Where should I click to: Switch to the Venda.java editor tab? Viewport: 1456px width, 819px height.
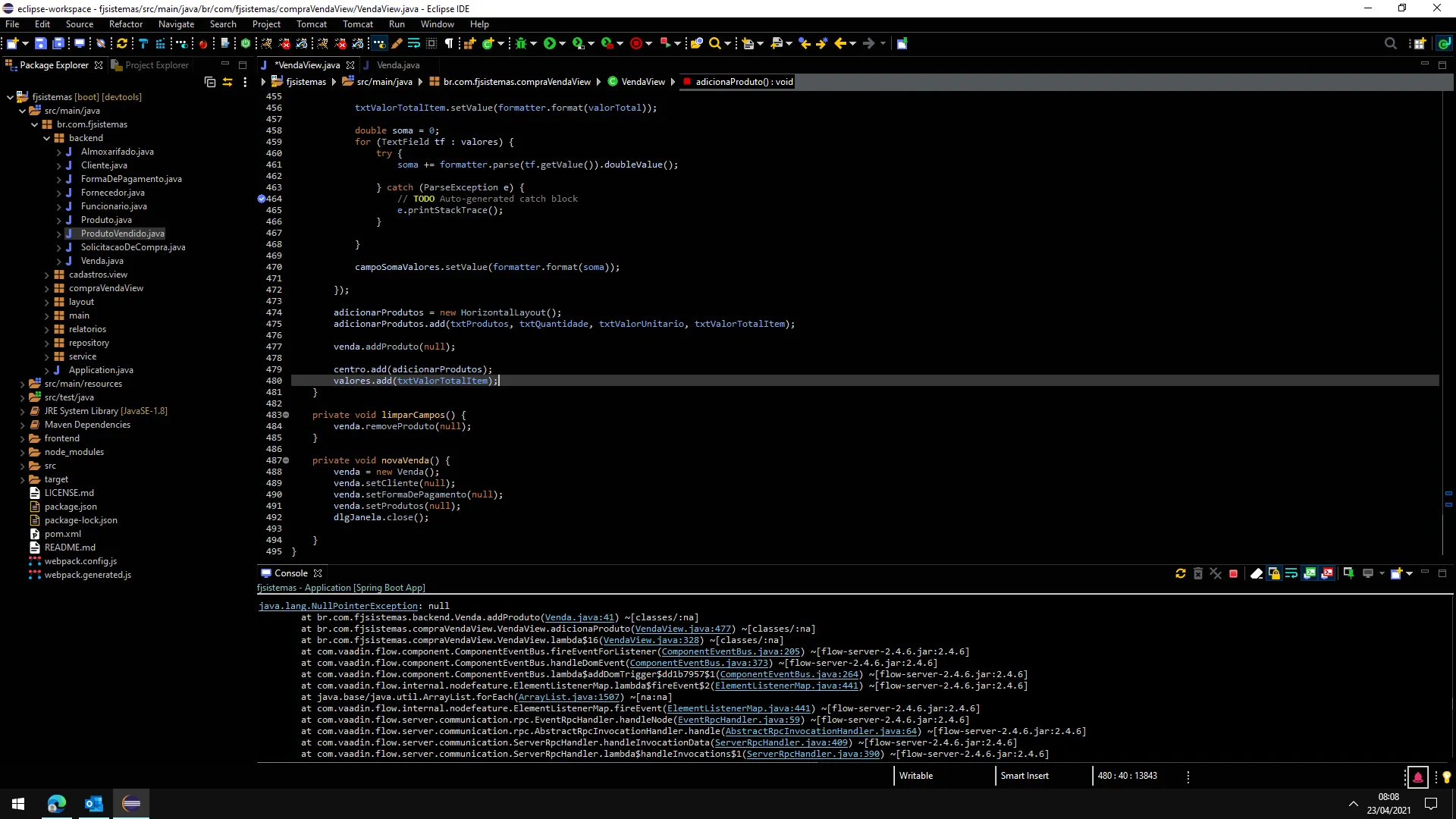click(397, 65)
